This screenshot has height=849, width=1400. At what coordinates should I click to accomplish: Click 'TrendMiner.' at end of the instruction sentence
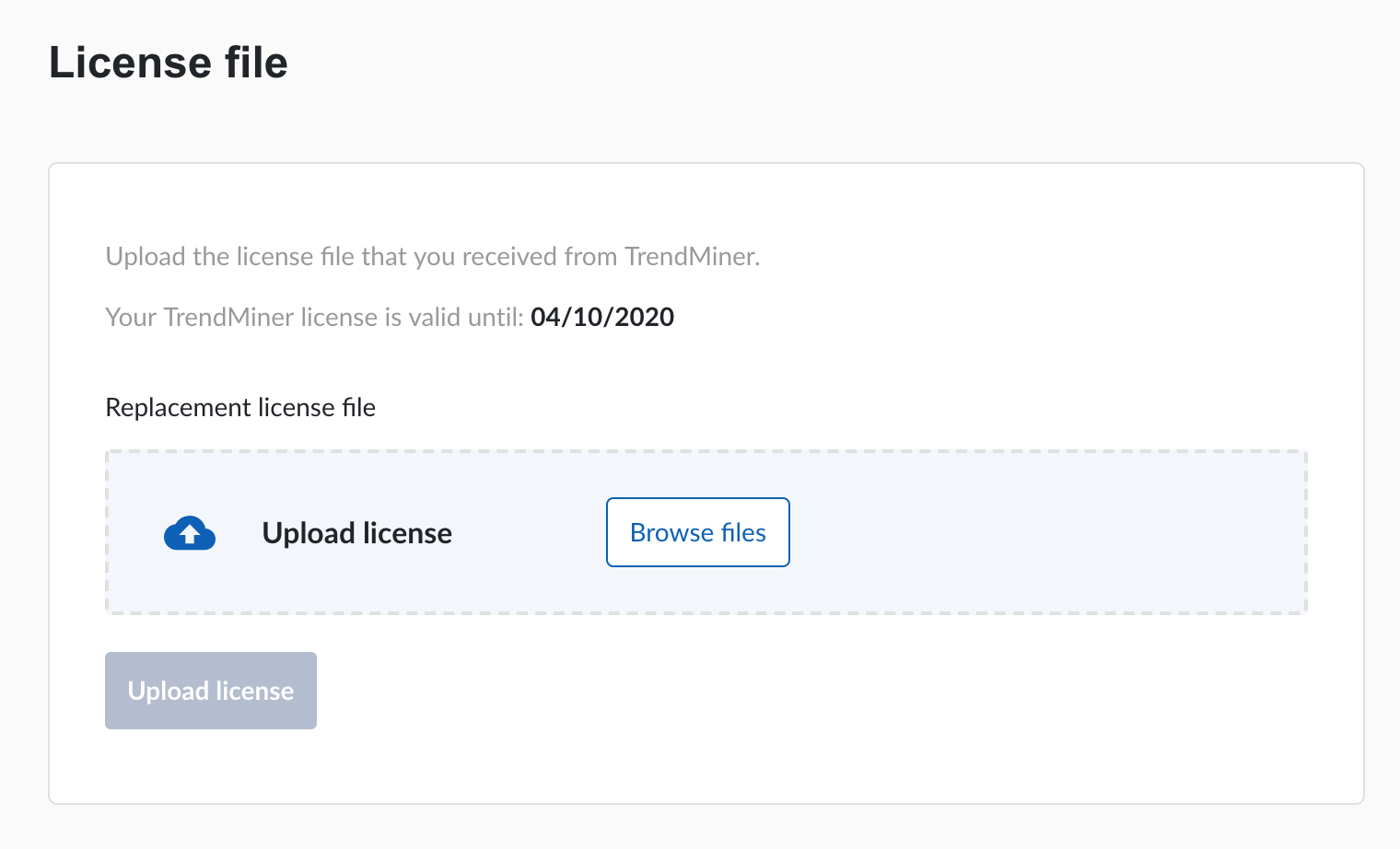pos(692,256)
